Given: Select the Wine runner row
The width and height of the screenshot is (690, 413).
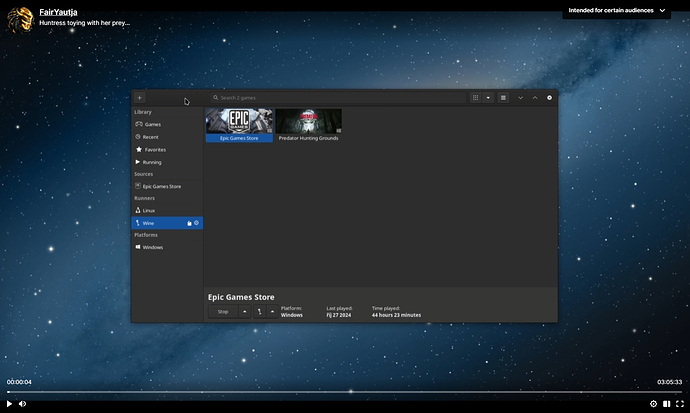Looking at the screenshot, I should pyautogui.click(x=167, y=223).
